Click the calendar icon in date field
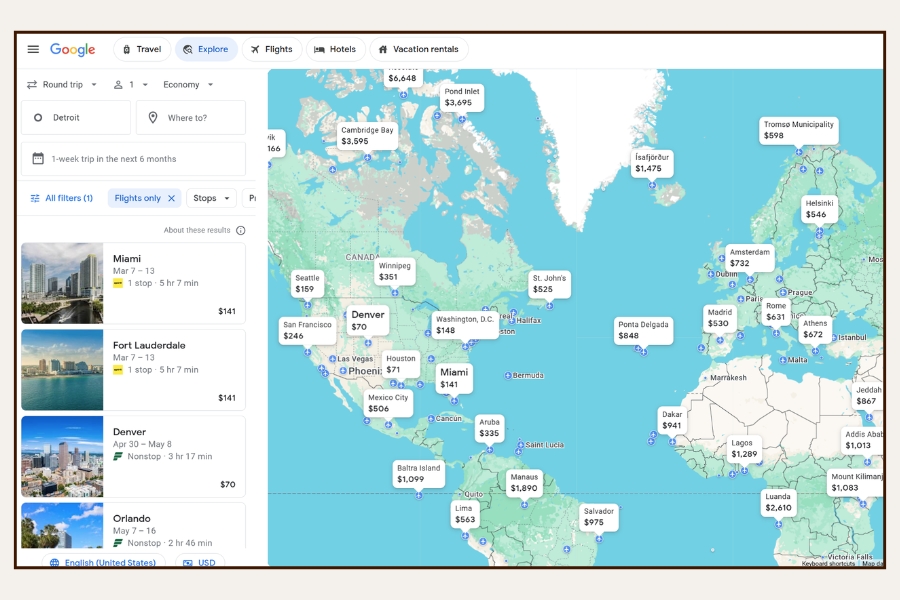The height and width of the screenshot is (600, 900). [38, 158]
